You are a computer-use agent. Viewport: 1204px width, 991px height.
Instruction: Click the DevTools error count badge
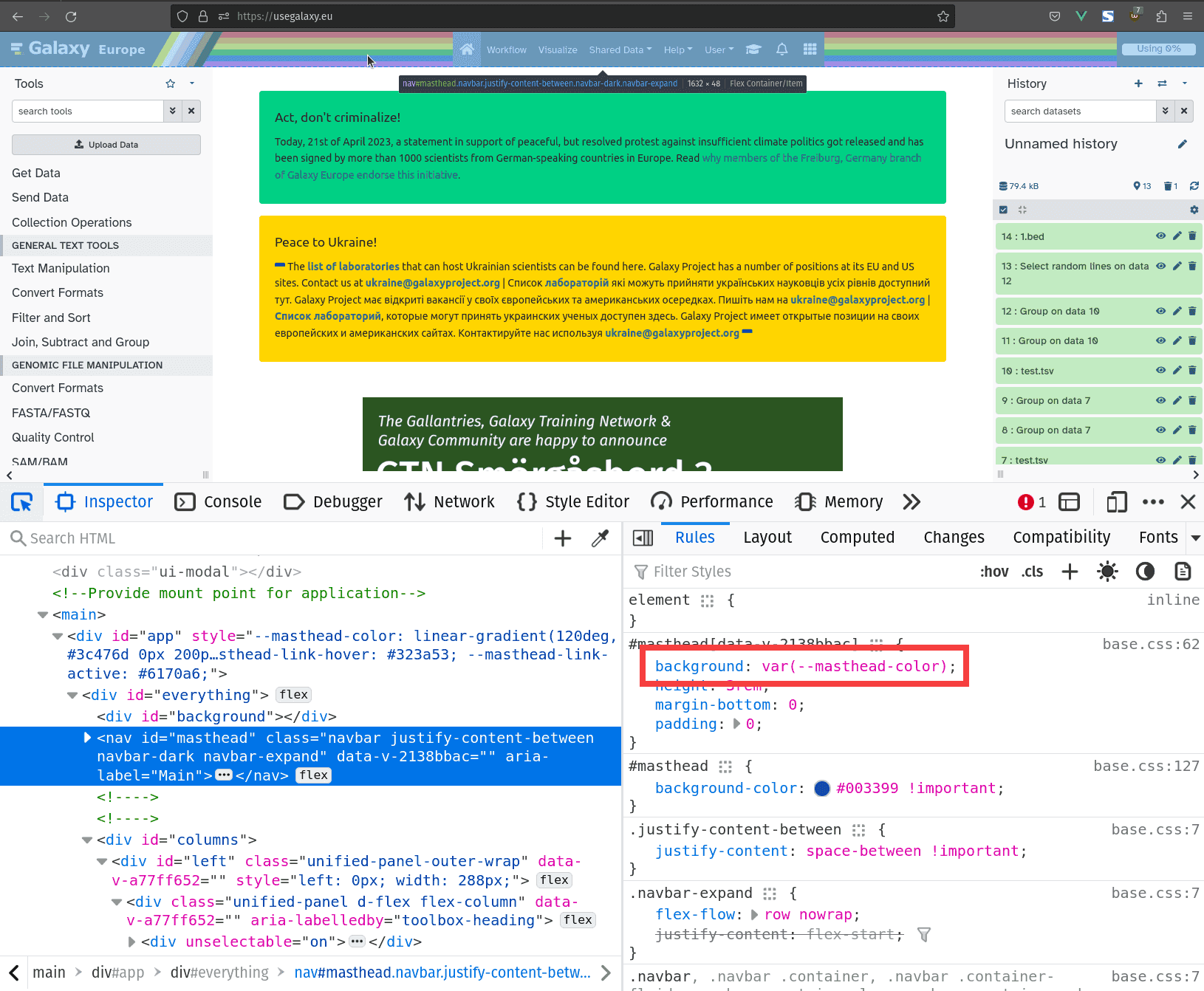[x=1031, y=502]
